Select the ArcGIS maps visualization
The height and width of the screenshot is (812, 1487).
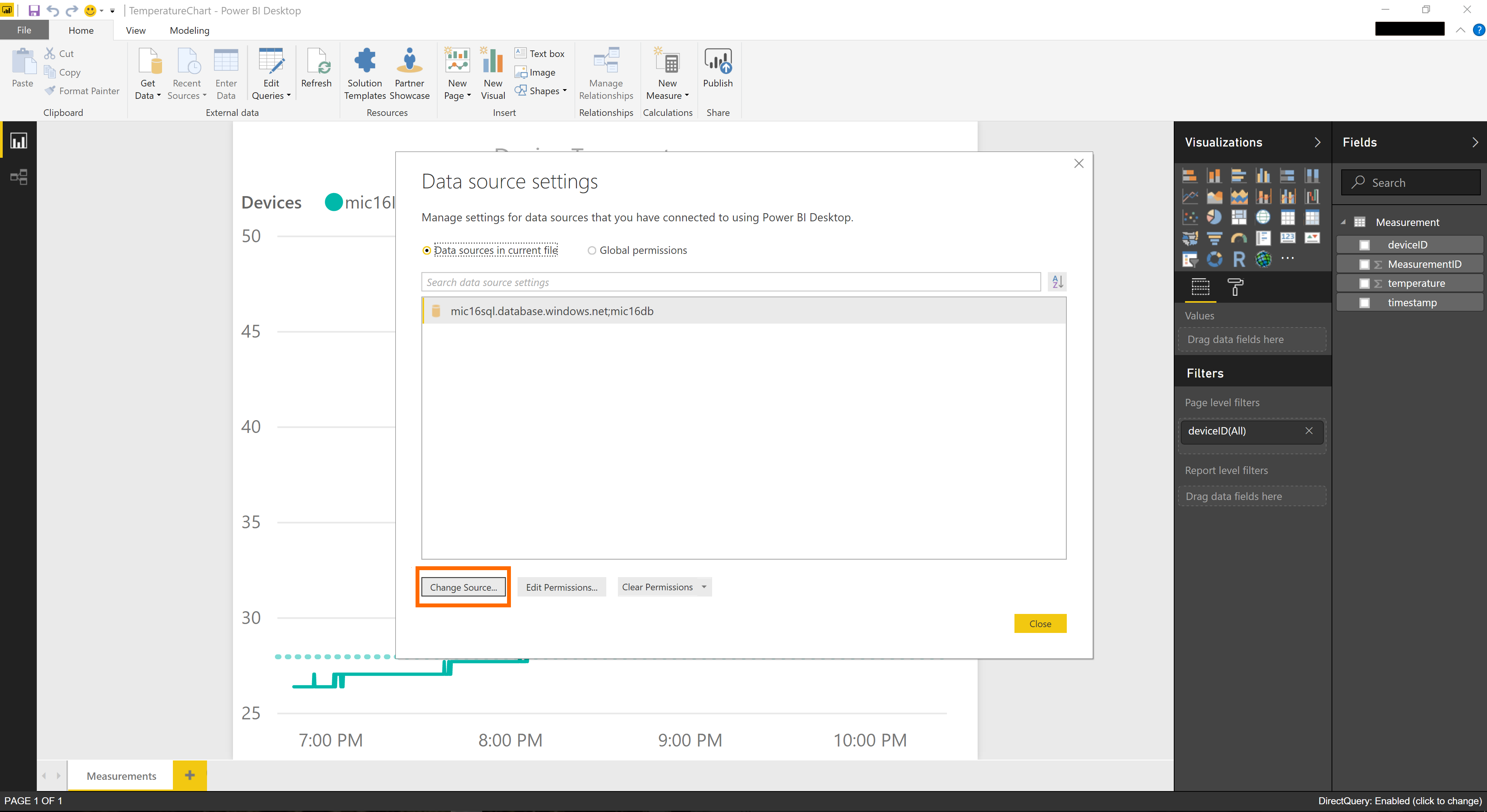(x=1263, y=260)
